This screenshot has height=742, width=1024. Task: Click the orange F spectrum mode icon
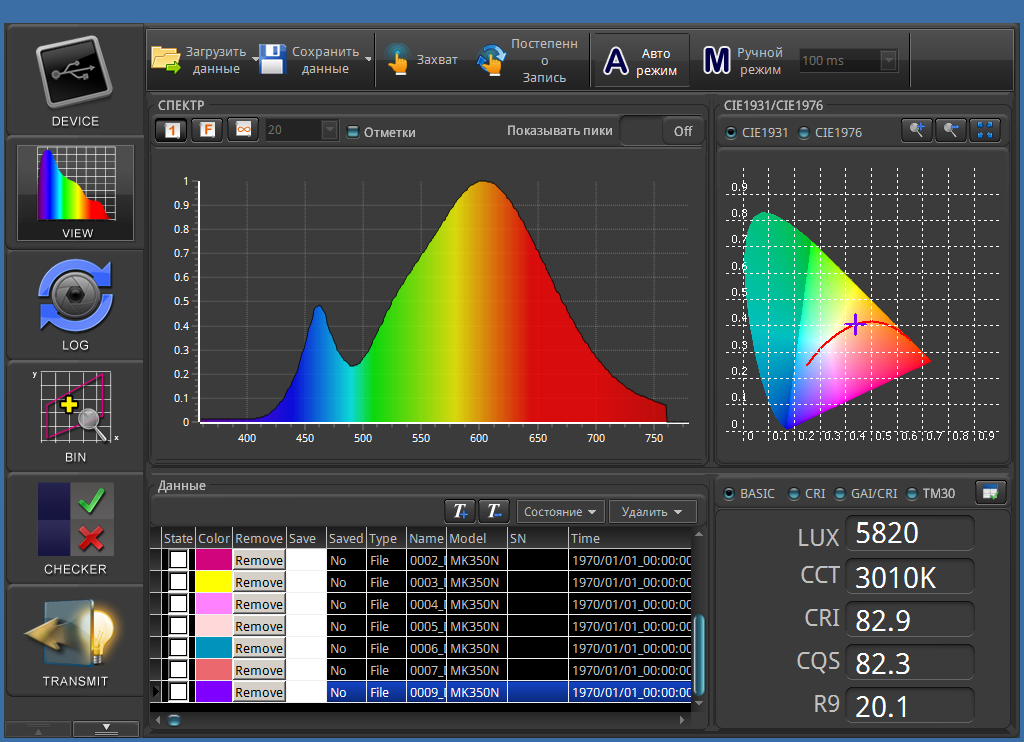point(205,131)
